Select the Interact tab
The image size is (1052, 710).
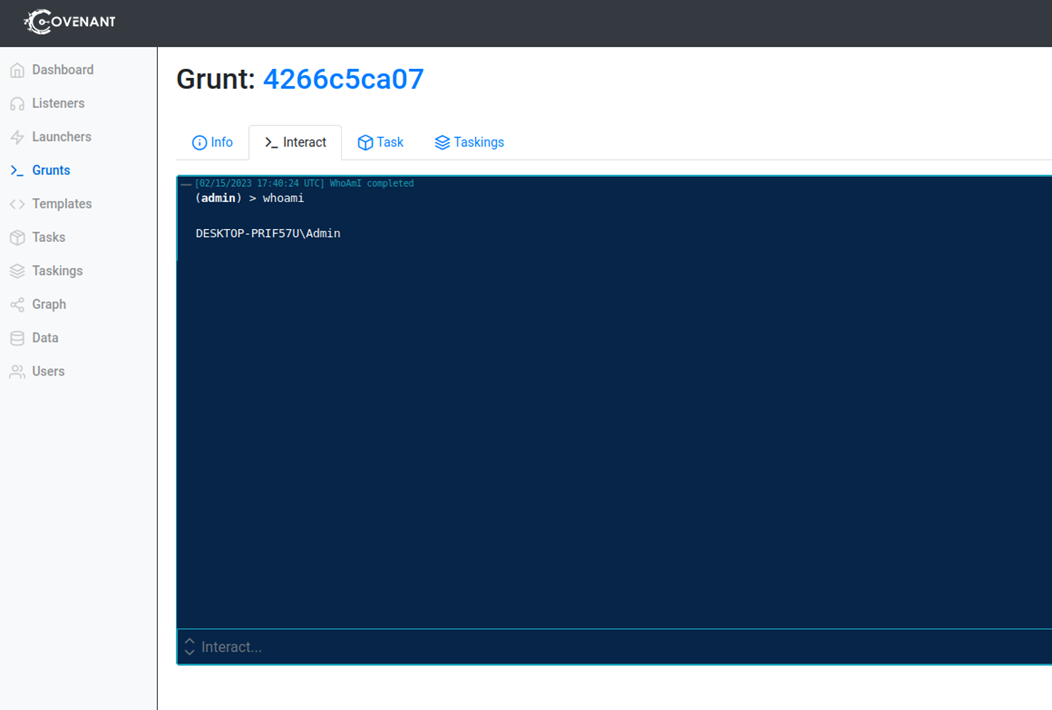(x=295, y=142)
